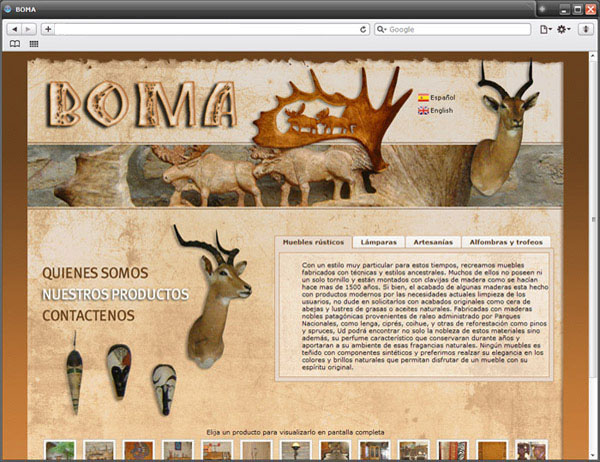The image size is (600, 462).
Task: Reload the page with the refresh icon
Action: click(x=364, y=30)
